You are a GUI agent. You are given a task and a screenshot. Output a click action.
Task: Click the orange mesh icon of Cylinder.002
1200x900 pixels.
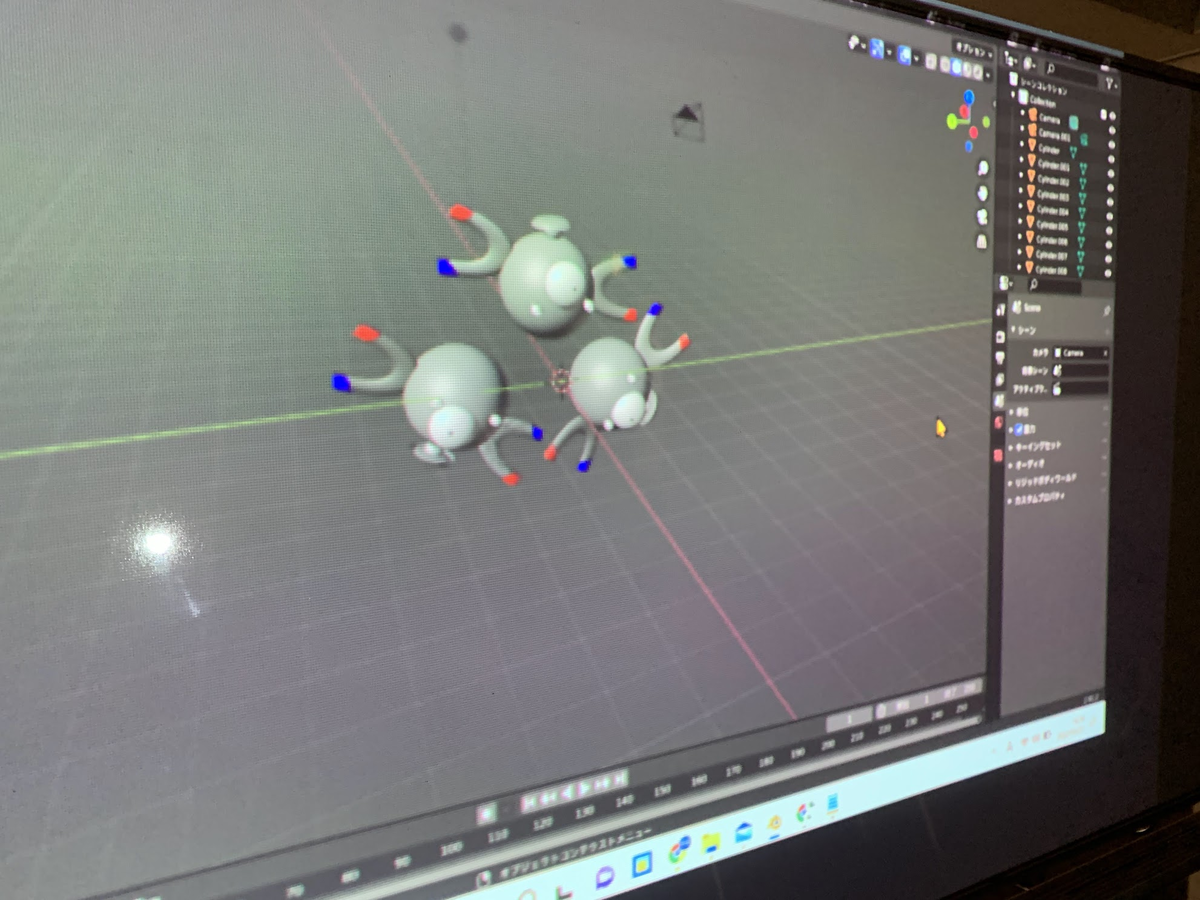[1031, 176]
